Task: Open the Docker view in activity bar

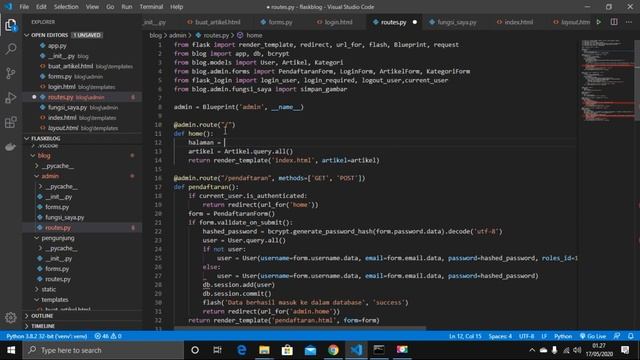Action: [x=11, y=147]
